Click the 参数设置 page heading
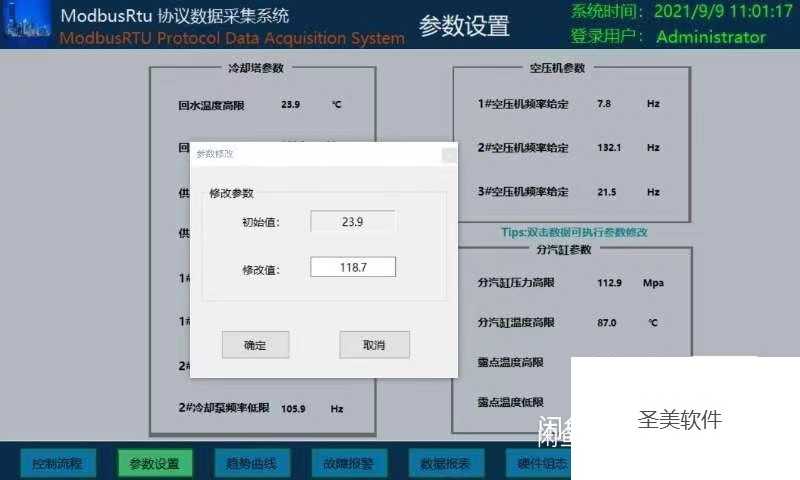Image resolution: width=800 pixels, height=480 pixels. coord(464,26)
